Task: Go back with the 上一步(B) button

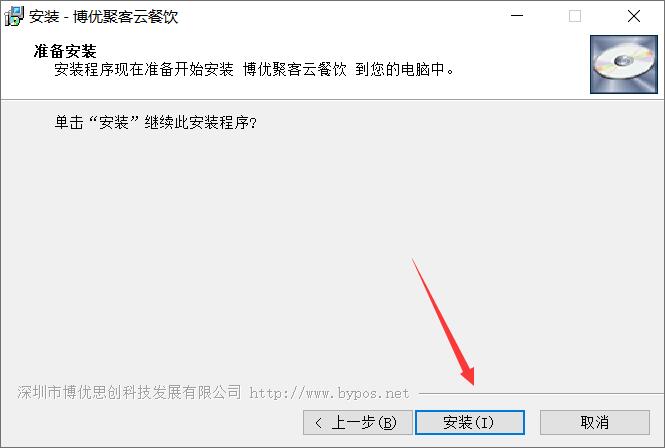Action: click(358, 423)
